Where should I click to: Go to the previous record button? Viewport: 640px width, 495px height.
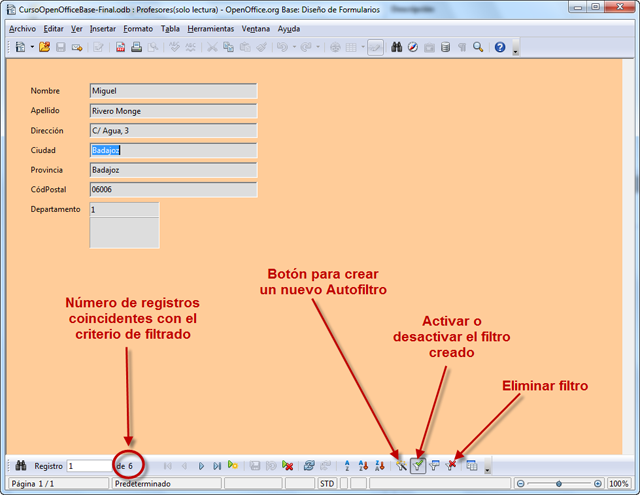(184, 466)
